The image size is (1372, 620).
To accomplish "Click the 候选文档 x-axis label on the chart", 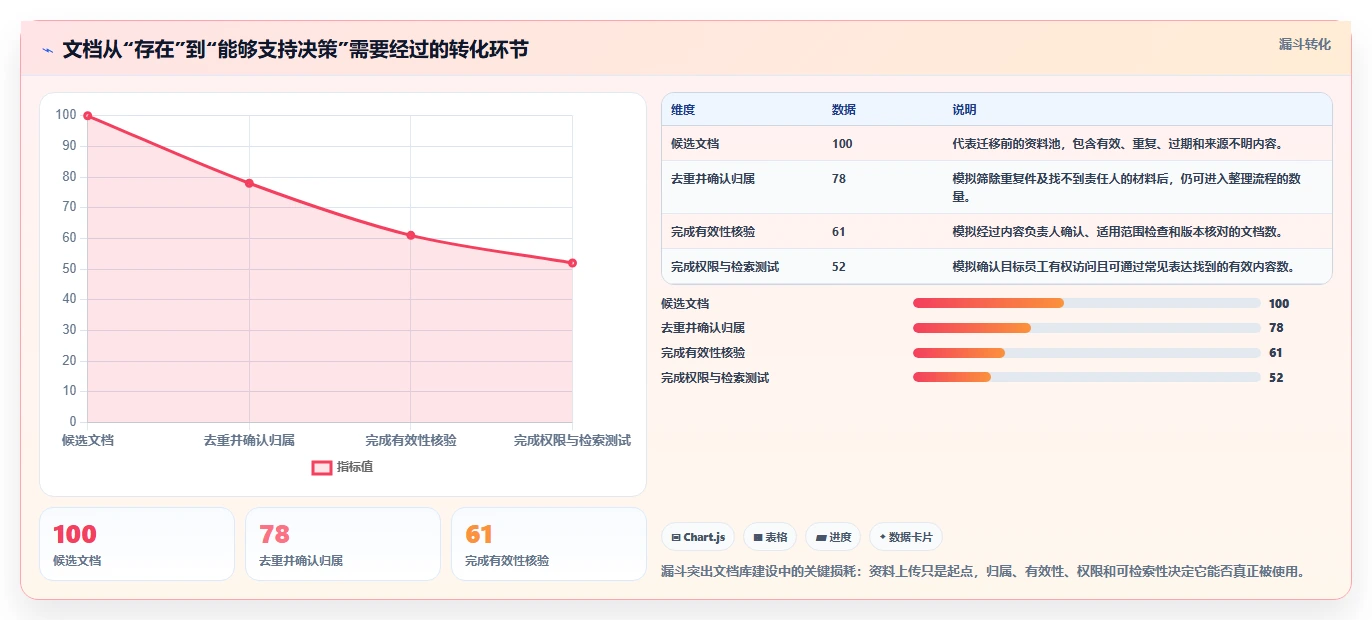I will (88, 440).
